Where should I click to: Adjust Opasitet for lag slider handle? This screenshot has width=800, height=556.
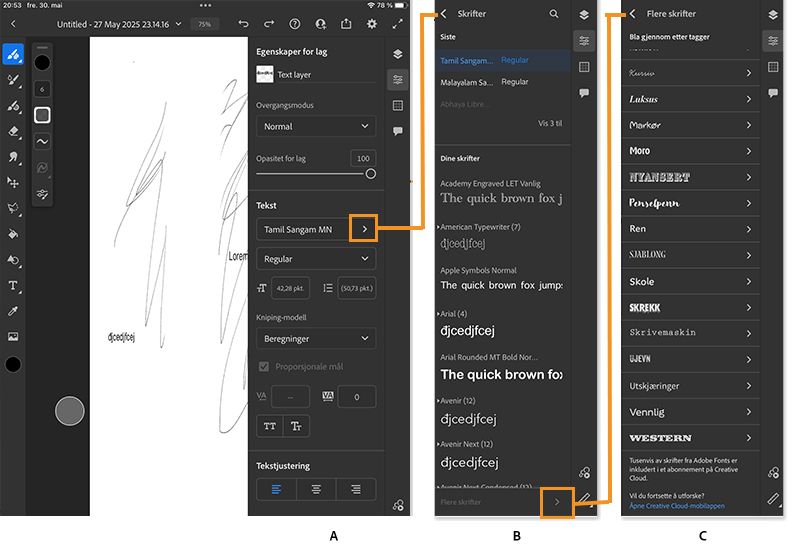[371, 174]
